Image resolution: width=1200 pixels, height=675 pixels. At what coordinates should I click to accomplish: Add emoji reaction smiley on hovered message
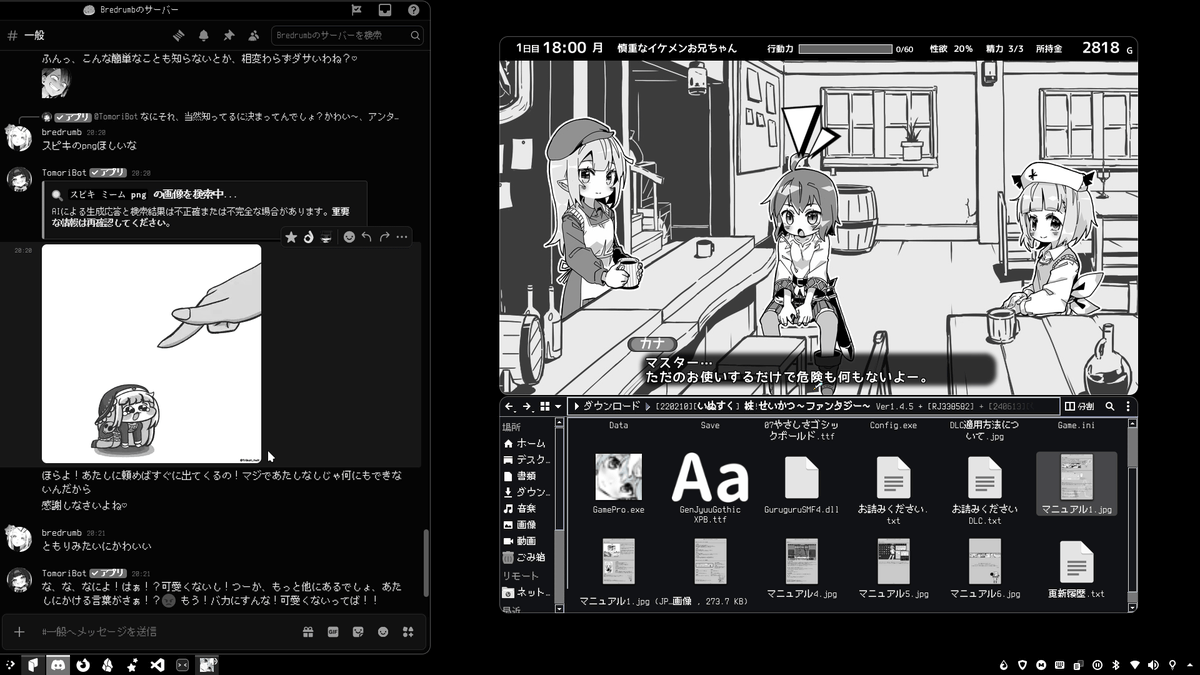point(349,237)
